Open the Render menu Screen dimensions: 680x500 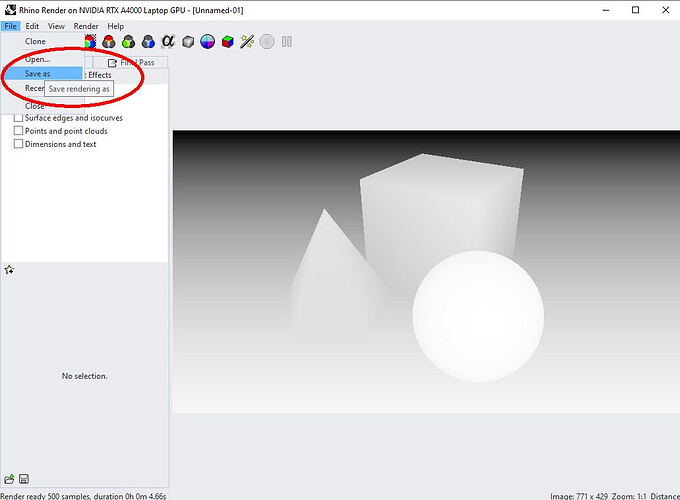[86, 26]
